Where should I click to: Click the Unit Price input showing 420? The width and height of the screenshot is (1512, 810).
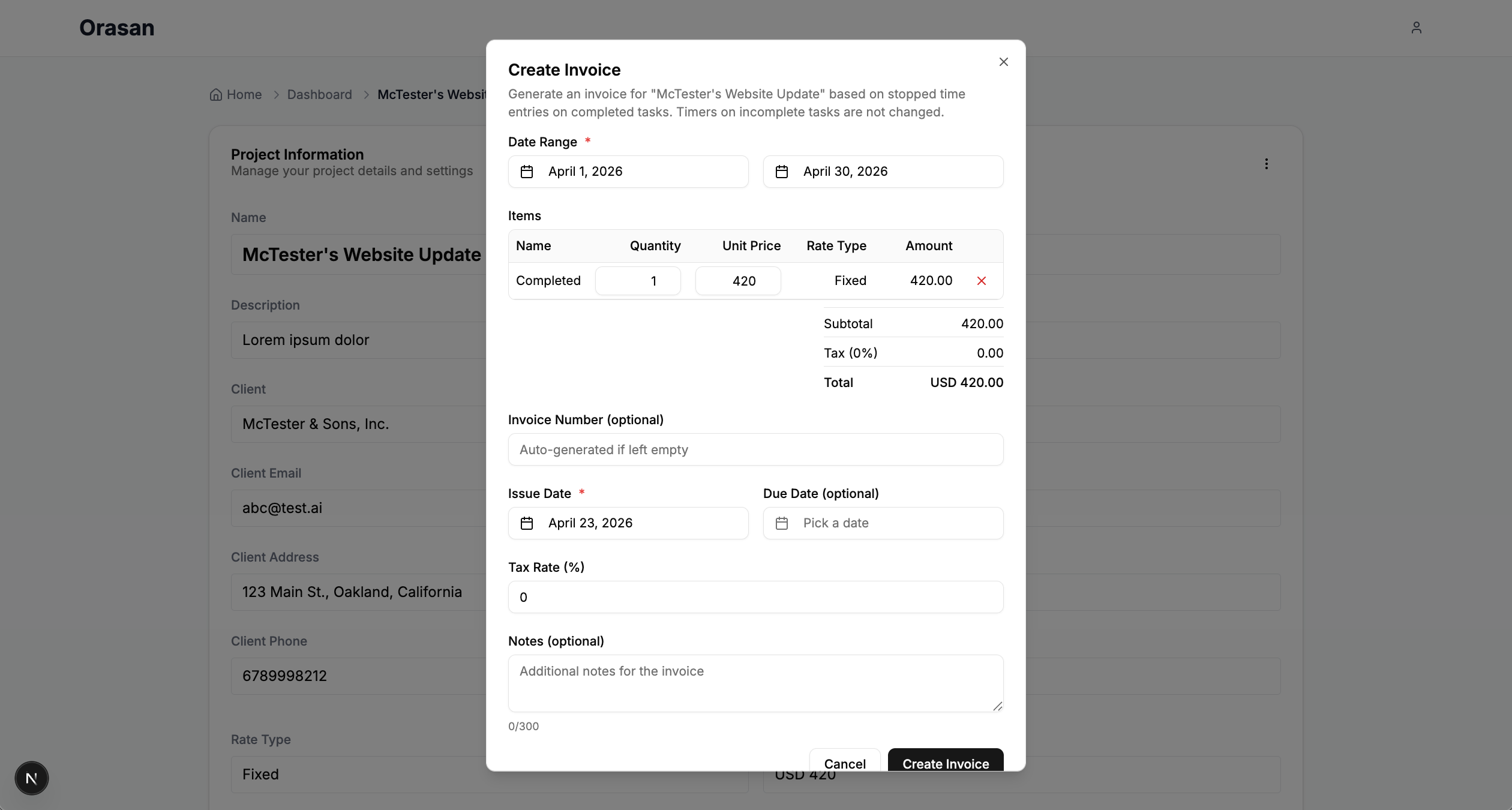click(738, 281)
